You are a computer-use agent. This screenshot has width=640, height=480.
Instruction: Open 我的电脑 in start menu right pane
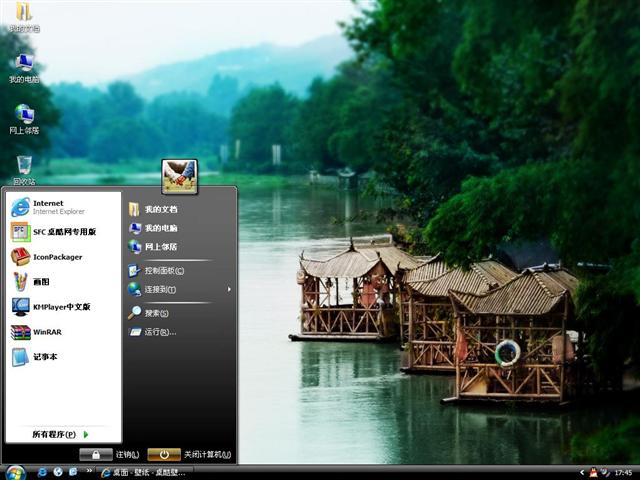[180, 228]
